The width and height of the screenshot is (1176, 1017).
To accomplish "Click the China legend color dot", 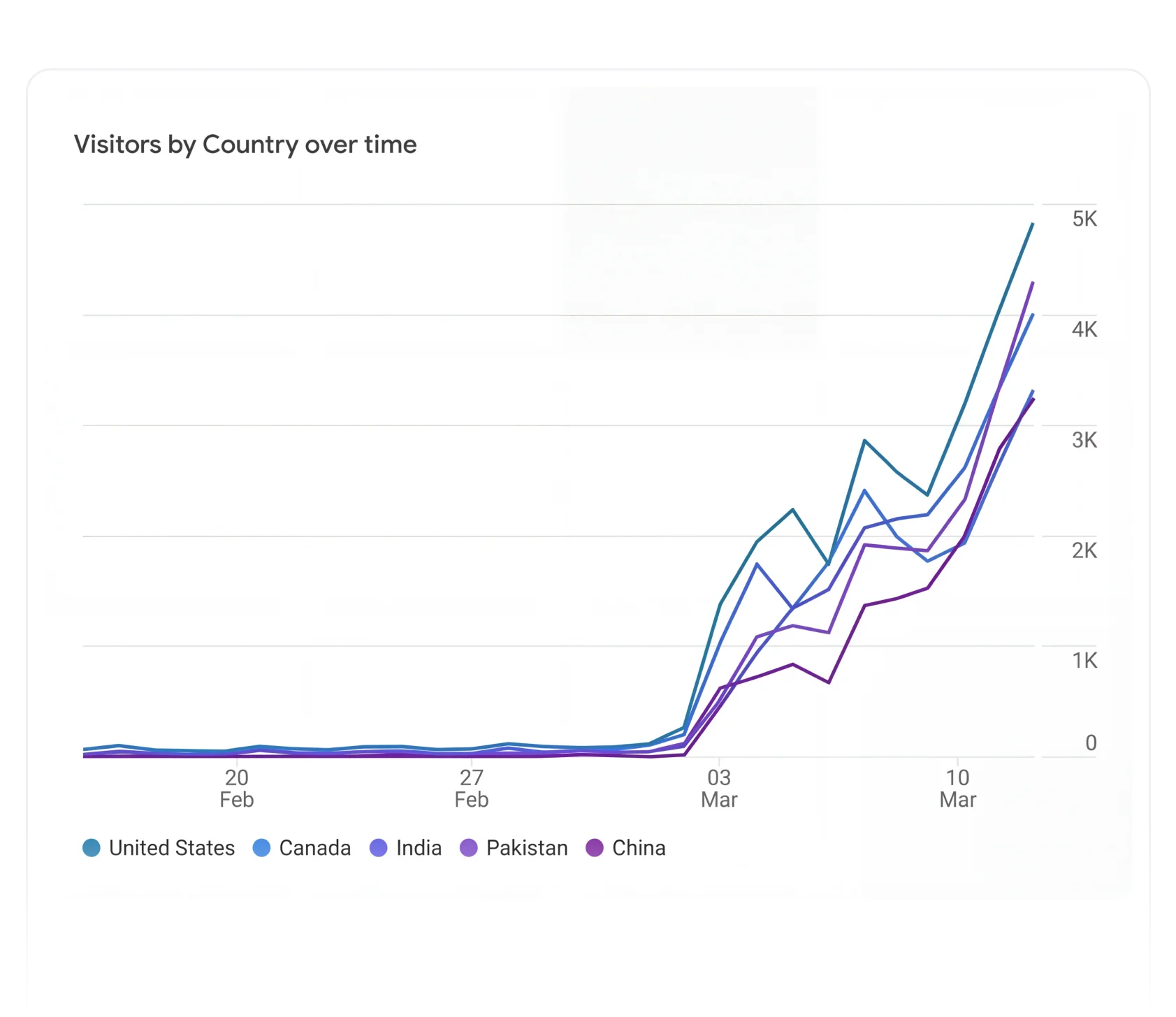I will point(595,848).
